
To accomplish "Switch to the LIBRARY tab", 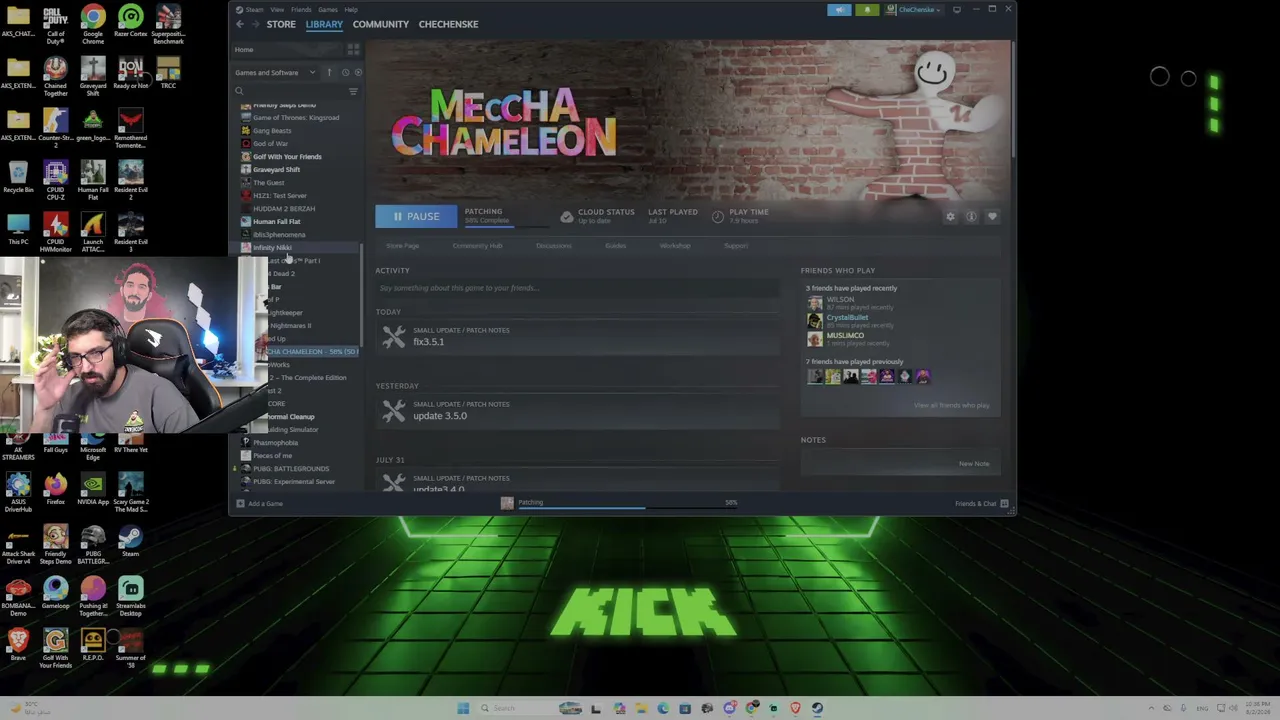I will coord(324,24).
